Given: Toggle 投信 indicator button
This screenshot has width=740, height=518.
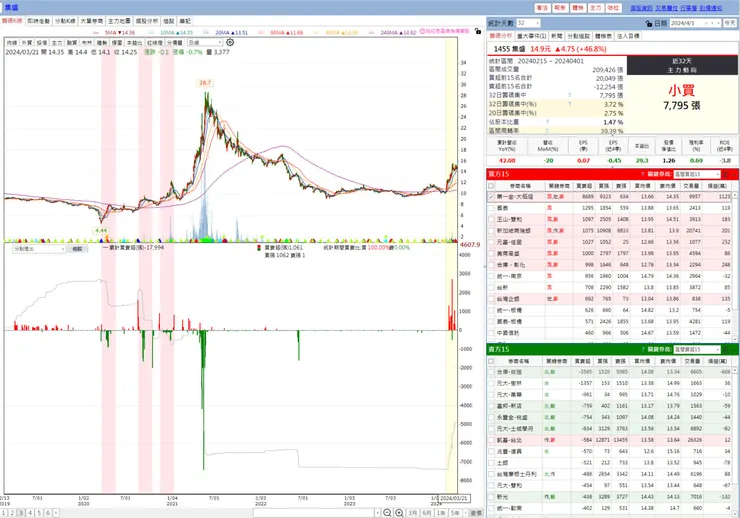Looking at the screenshot, I should (42, 42).
